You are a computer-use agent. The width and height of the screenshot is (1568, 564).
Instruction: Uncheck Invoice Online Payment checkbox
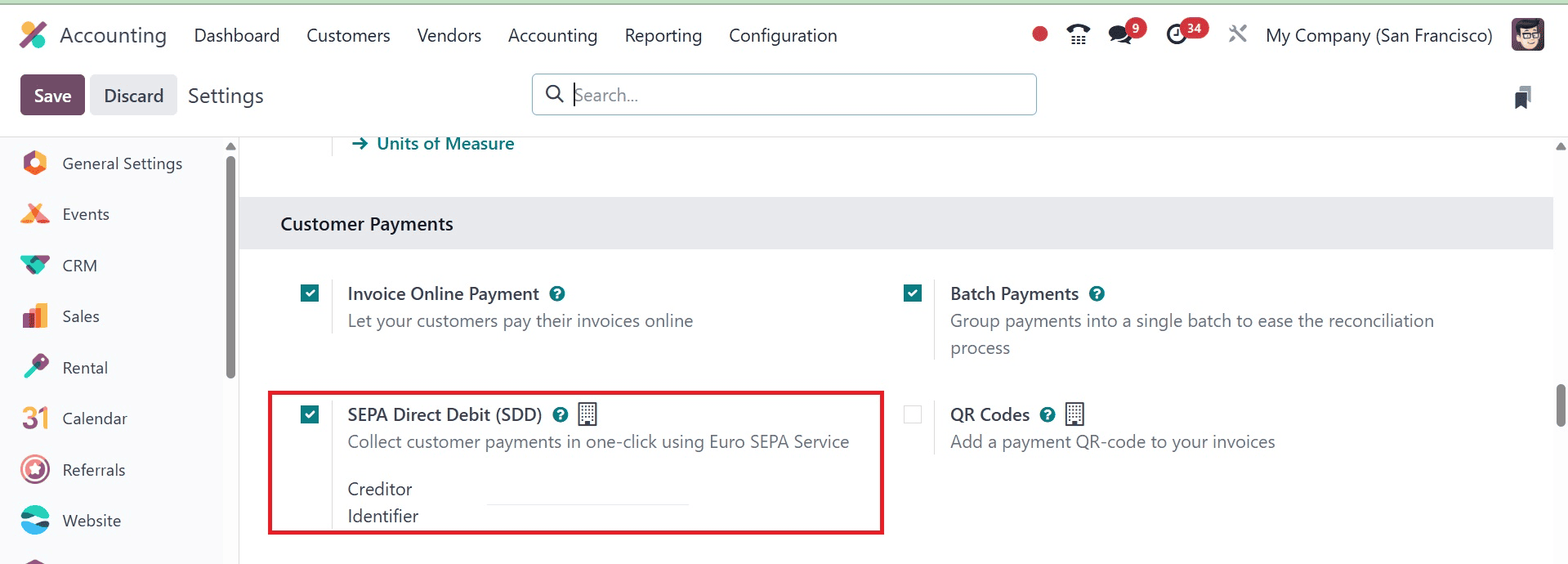point(310,293)
